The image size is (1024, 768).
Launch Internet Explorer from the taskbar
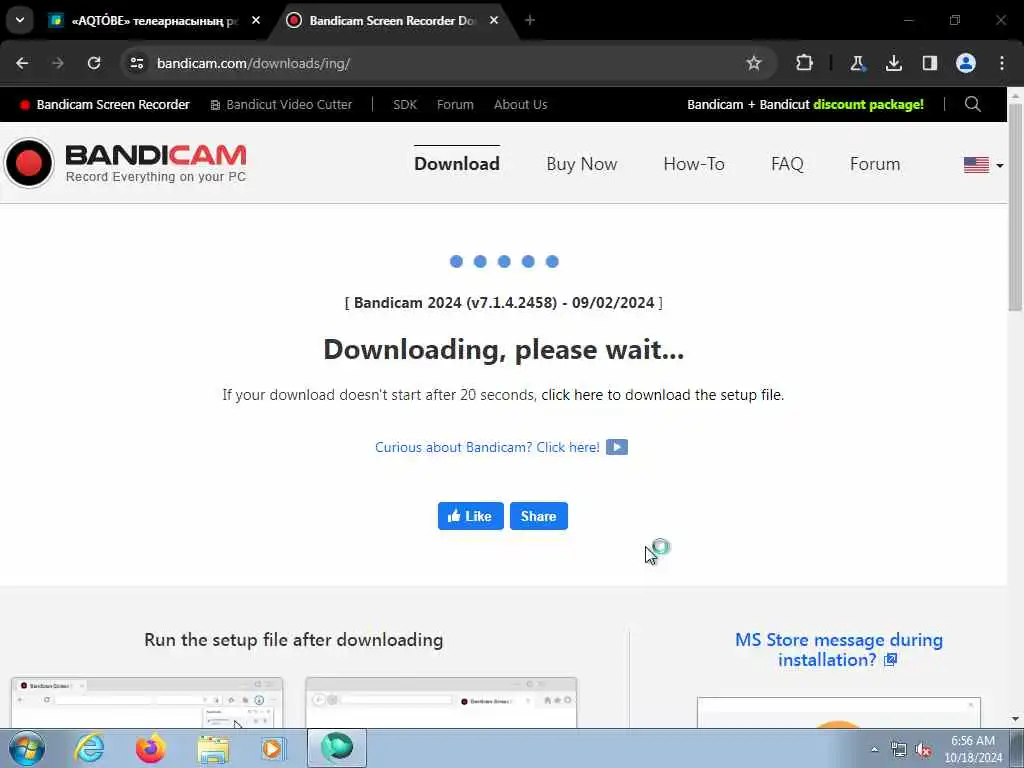coord(89,748)
